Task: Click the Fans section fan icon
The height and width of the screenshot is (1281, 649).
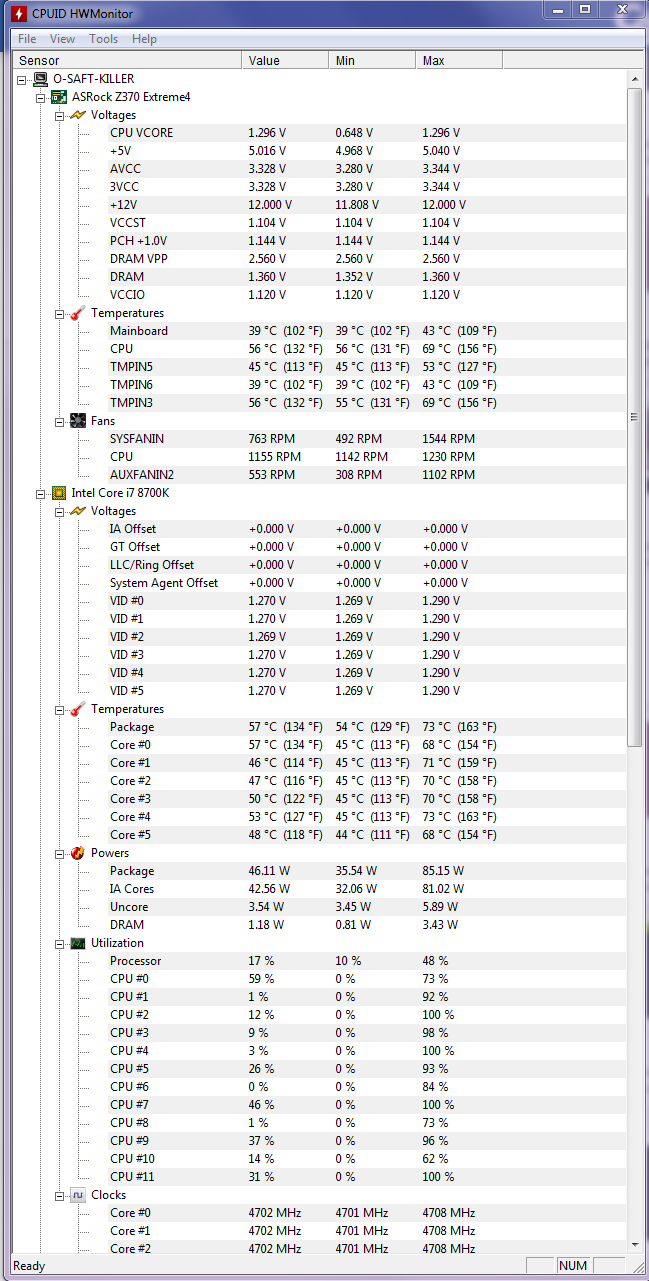Action: pos(77,421)
